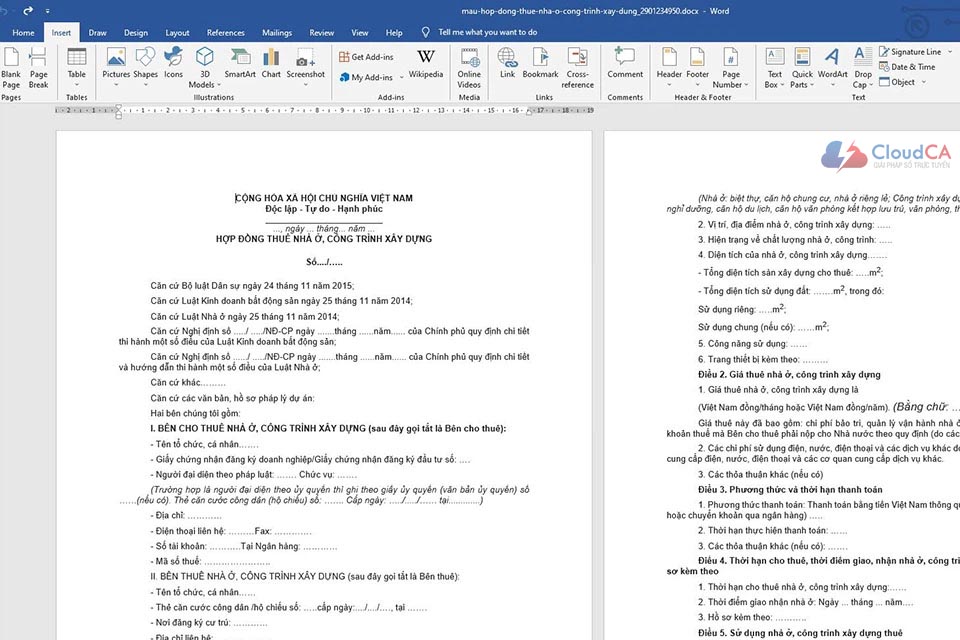Open Quick Parts menu
This screenshot has height=640, width=960.
(x=802, y=67)
